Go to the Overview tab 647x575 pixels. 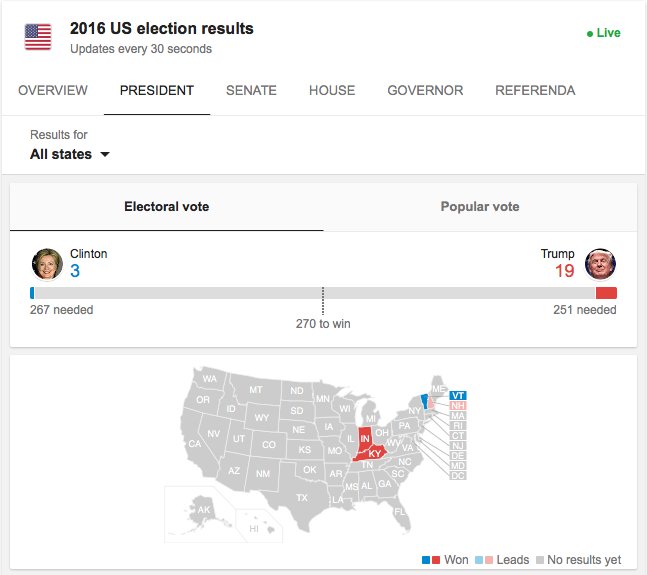[x=53, y=90]
